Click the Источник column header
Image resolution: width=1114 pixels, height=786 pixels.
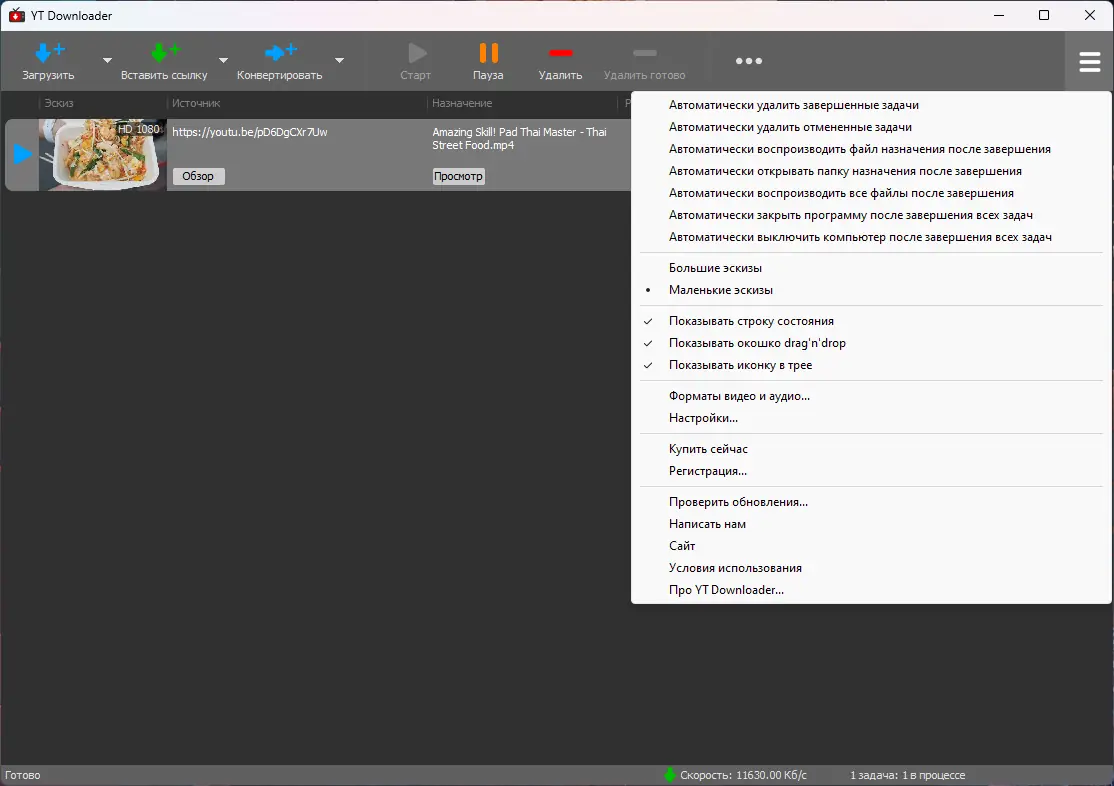point(196,103)
